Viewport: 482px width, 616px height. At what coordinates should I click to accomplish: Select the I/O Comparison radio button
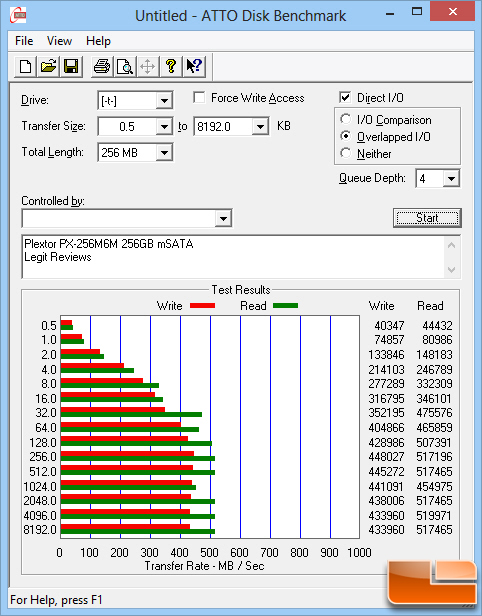[346, 119]
